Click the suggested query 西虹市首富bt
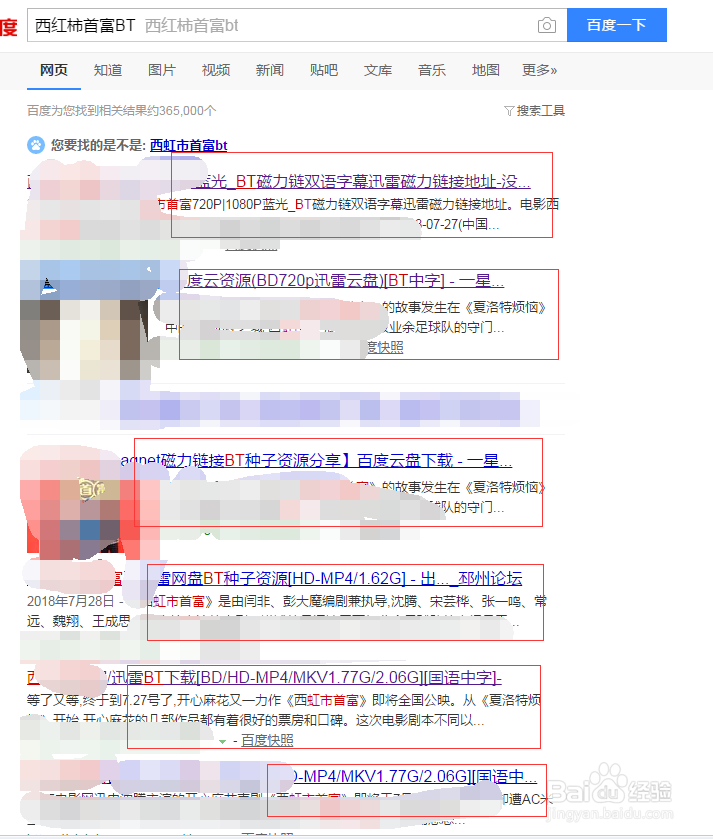713x839 pixels. click(188, 146)
